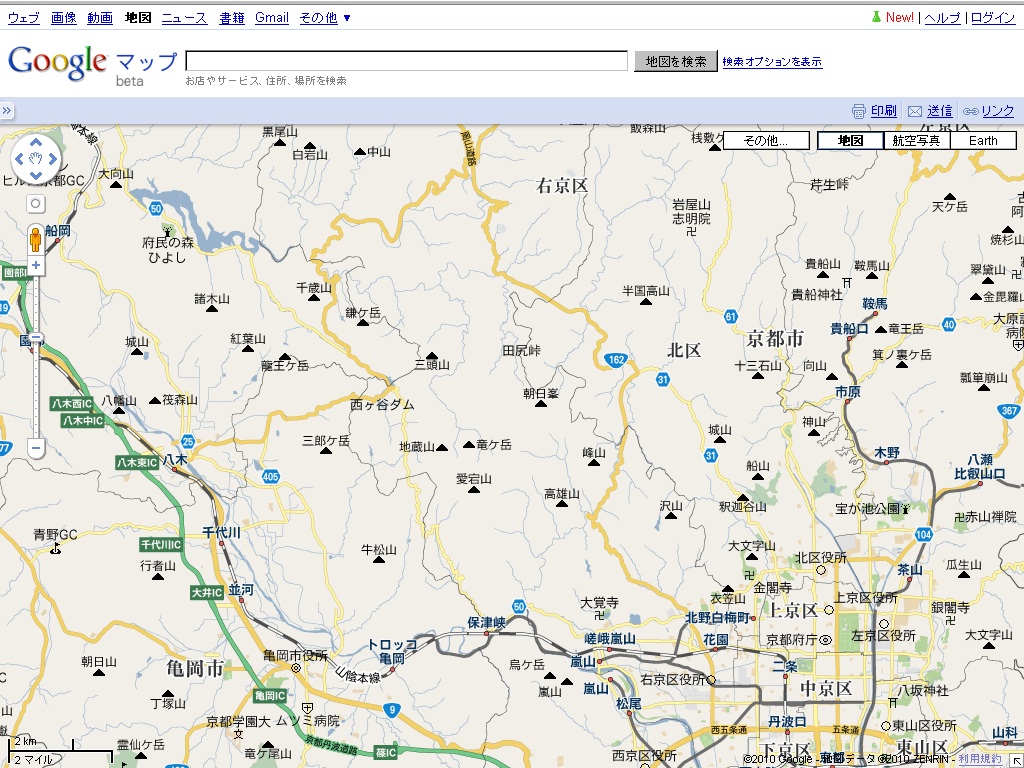
Task: Open Gmail from the top navigation
Action: pos(272,18)
